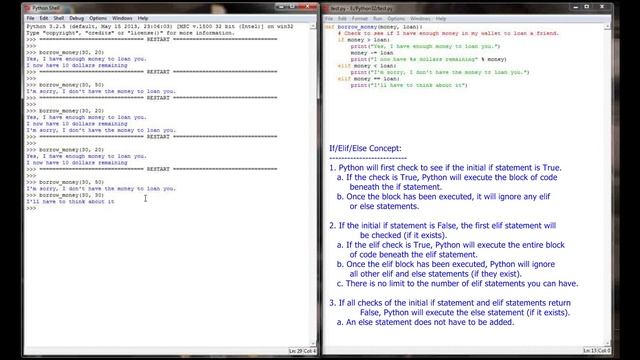This screenshot has width=640, height=360.
Task: Open Help menu in the test.py editor
Action: [441, 19]
